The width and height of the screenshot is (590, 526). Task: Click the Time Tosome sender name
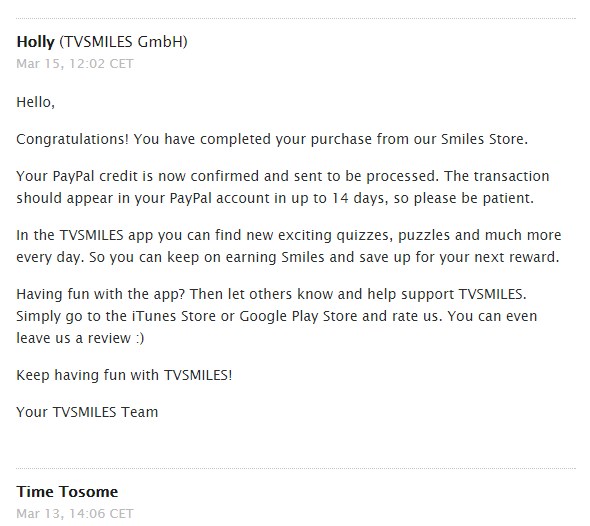pos(67,492)
